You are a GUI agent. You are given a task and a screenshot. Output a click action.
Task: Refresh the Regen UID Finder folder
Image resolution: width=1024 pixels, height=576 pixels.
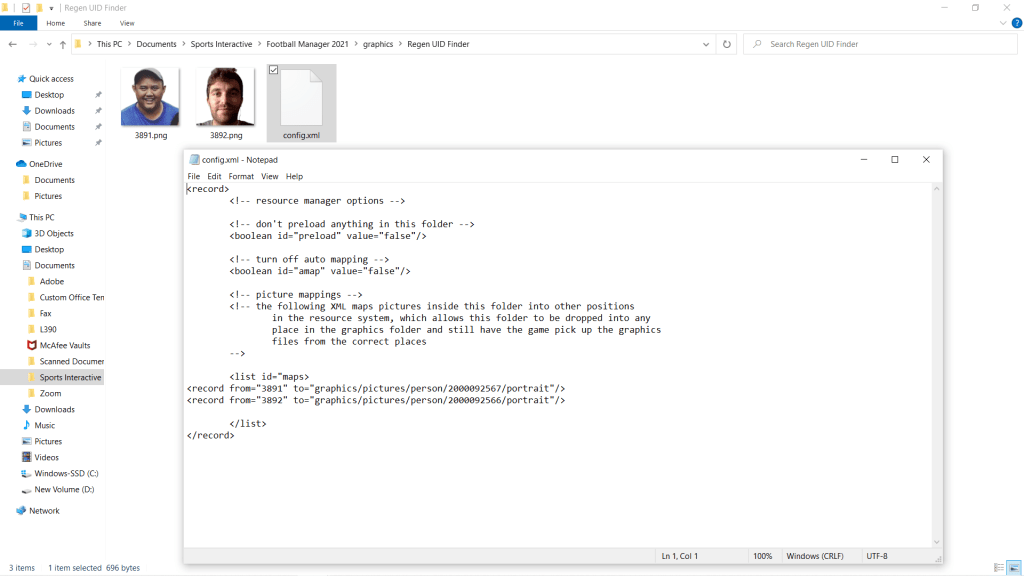727,44
